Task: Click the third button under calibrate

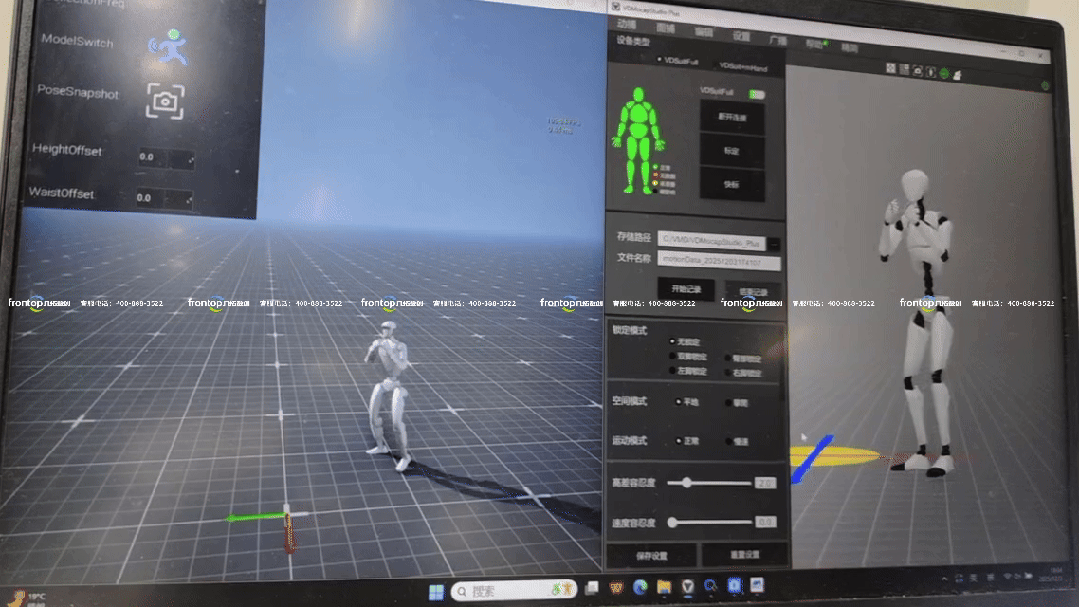Action: (x=732, y=184)
